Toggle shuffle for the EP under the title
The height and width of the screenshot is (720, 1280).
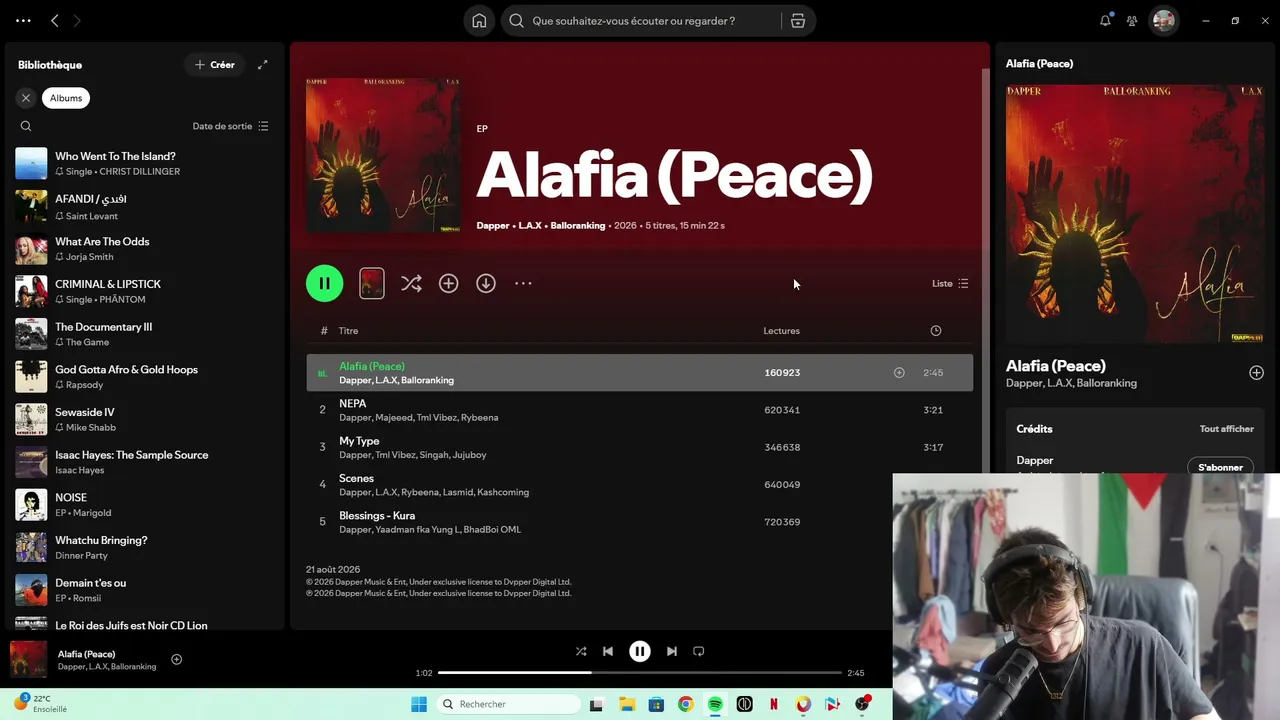point(411,284)
